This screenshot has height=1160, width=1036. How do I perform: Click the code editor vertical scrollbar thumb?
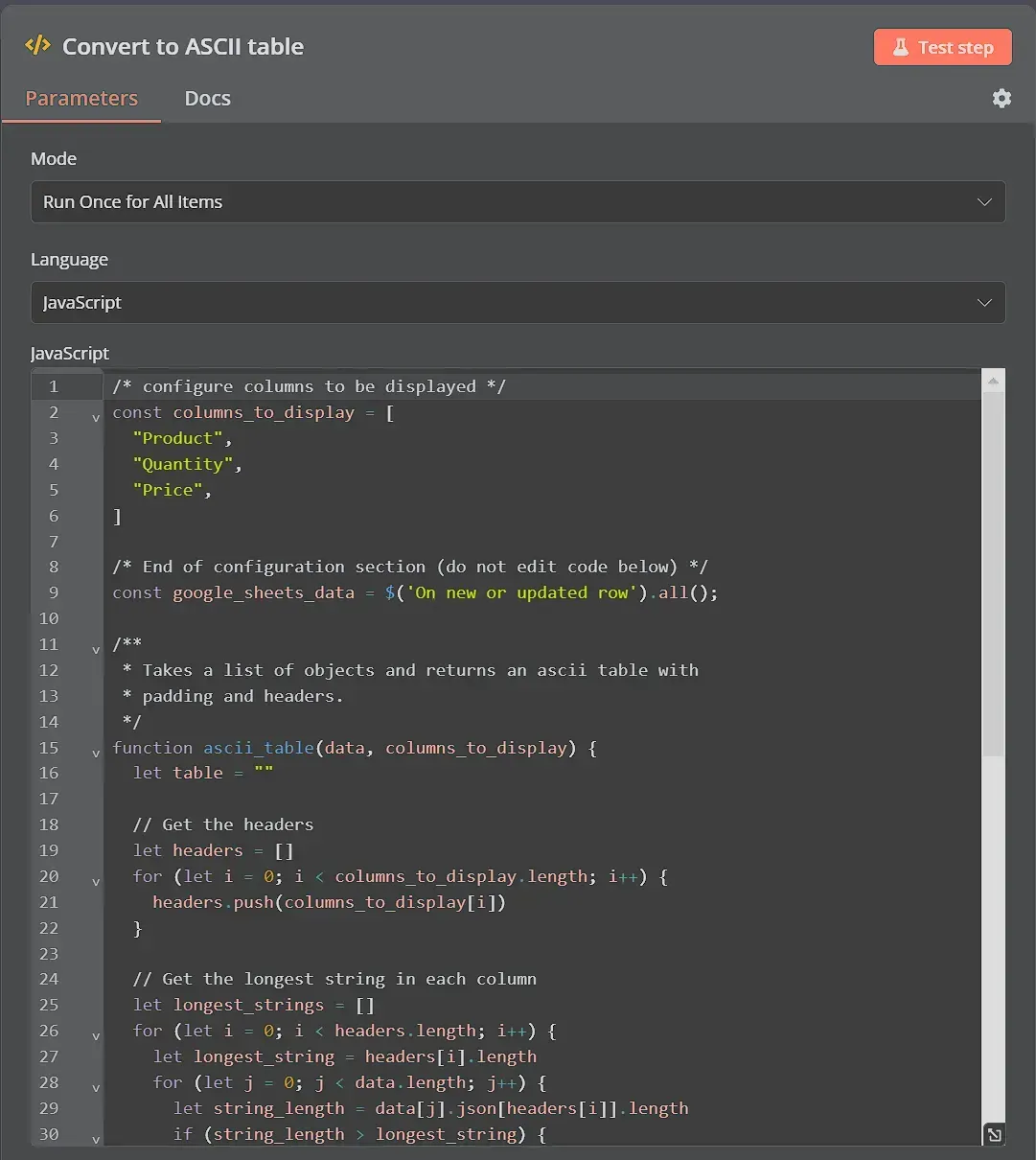pyautogui.click(x=994, y=573)
